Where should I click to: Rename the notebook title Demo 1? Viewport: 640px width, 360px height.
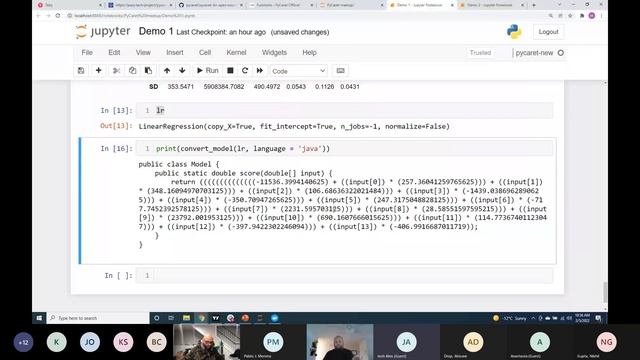tap(156, 31)
